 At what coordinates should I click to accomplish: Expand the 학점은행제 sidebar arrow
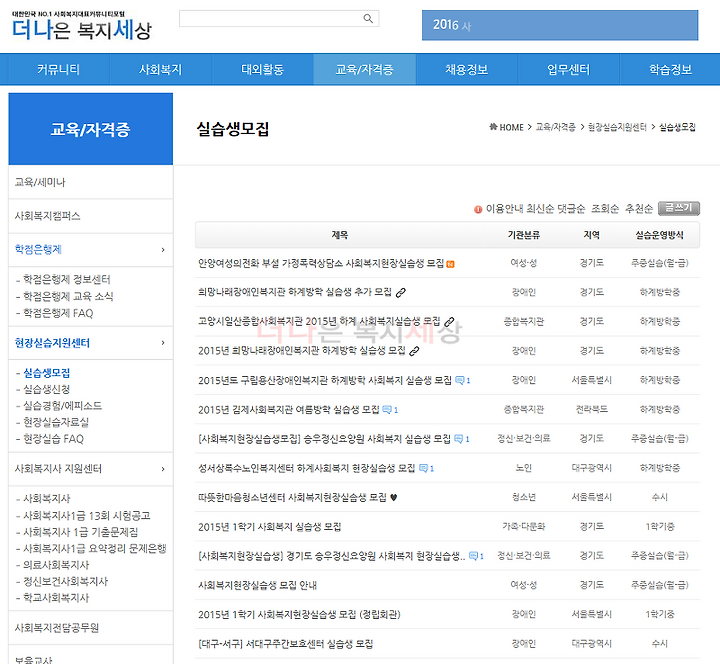point(163,250)
